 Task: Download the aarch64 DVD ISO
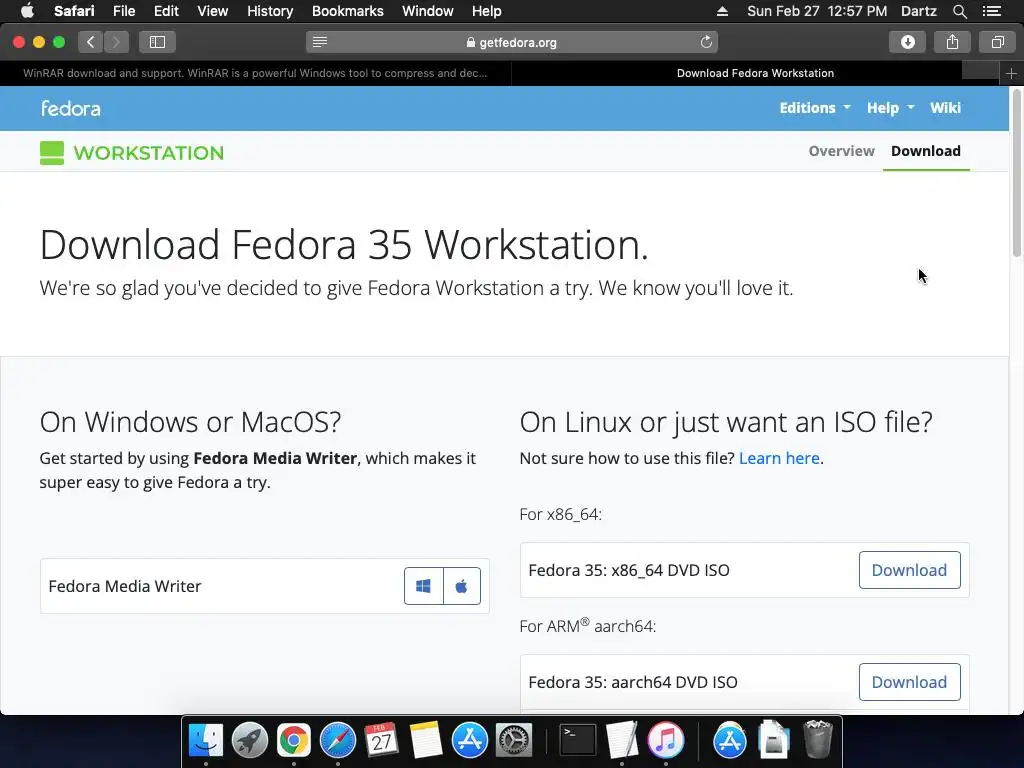[x=909, y=682]
